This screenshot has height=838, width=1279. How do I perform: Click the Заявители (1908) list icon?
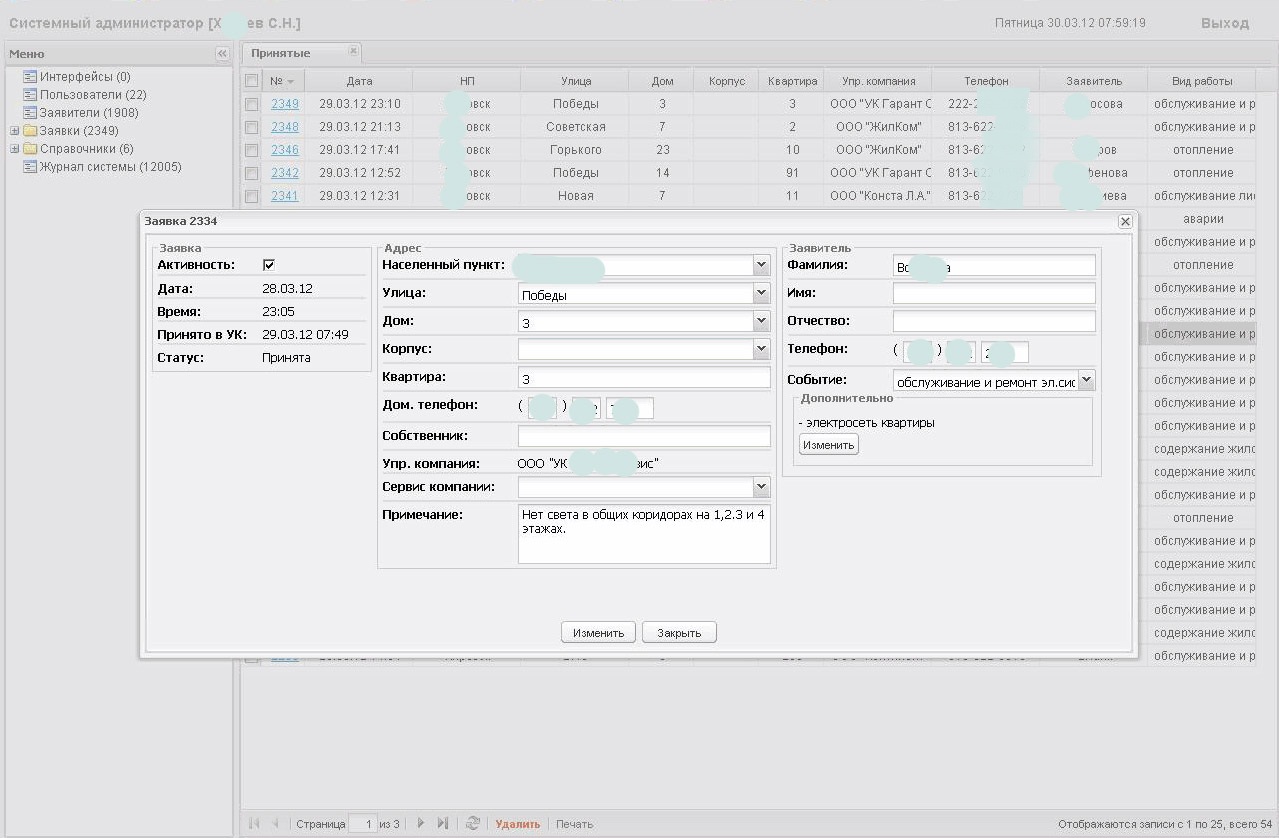(30, 113)
